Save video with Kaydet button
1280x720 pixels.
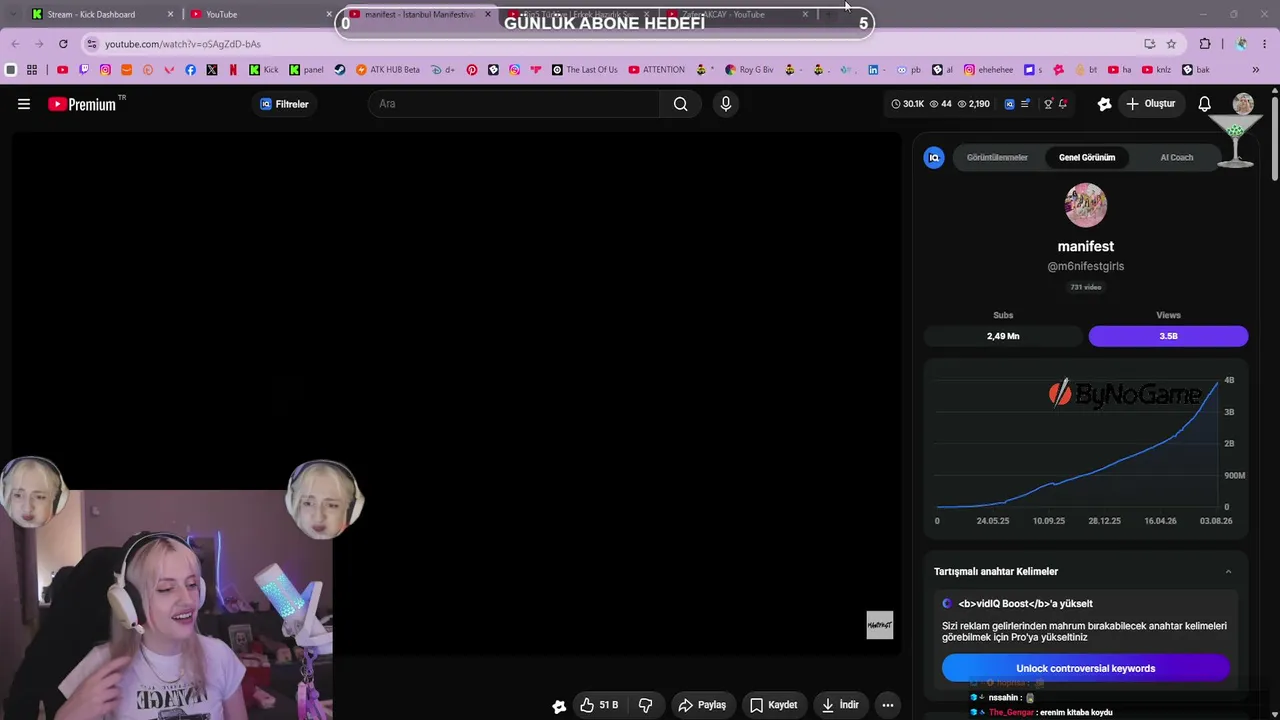pos(773,705)
